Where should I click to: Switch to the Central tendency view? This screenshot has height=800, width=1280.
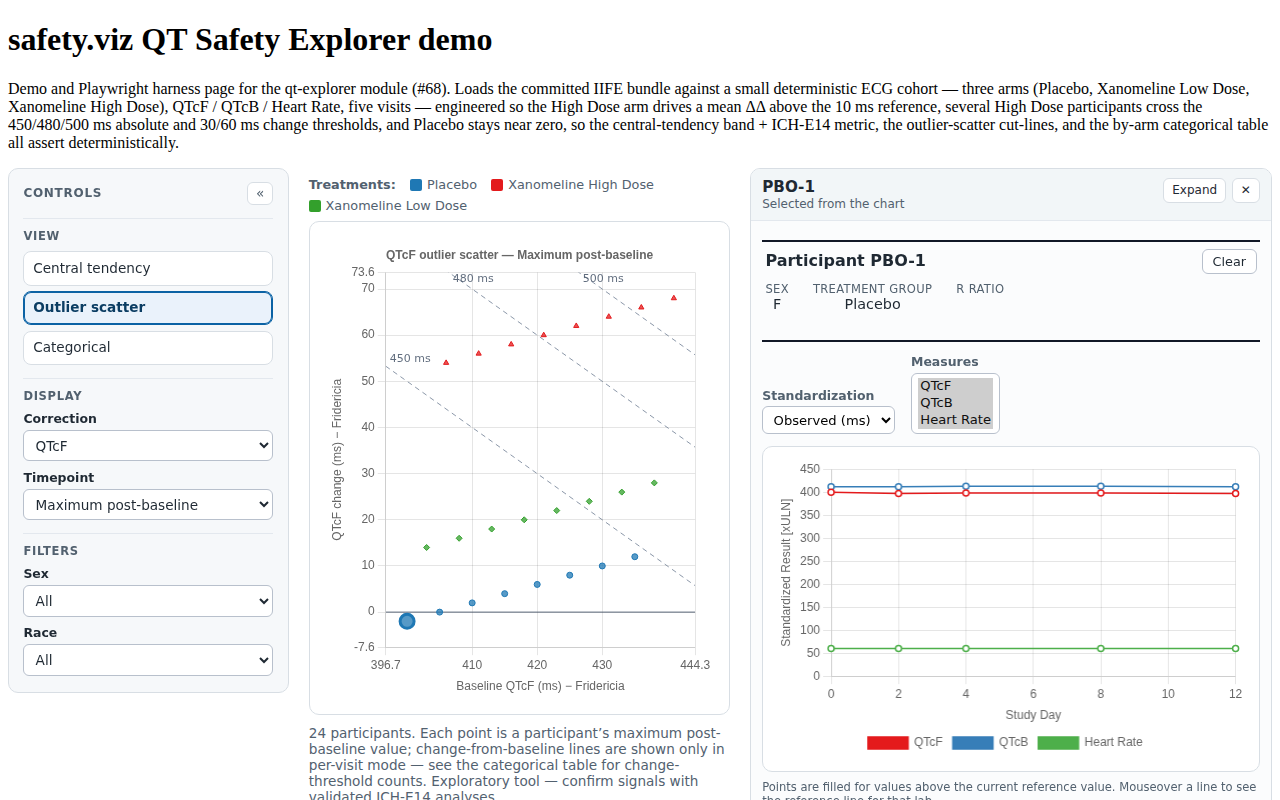tap(148, 268)
